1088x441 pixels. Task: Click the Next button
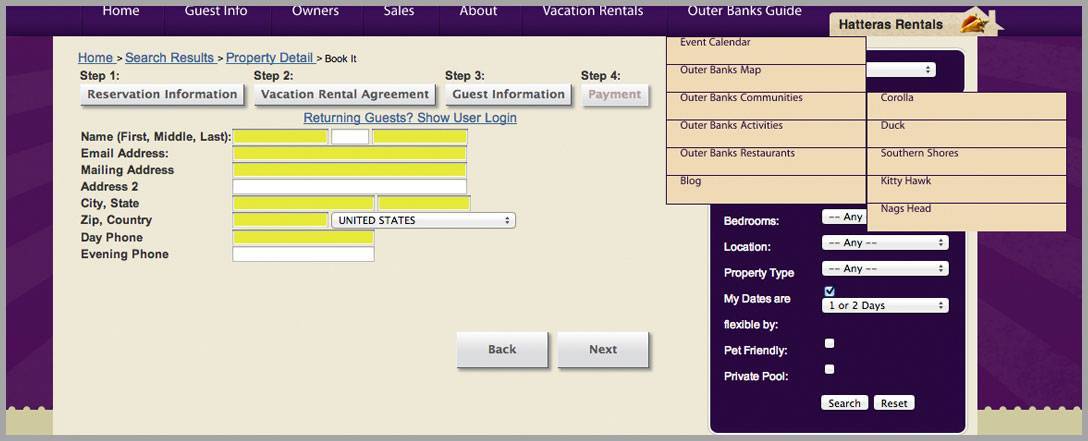pyautogui.click(x=603, y=349)
